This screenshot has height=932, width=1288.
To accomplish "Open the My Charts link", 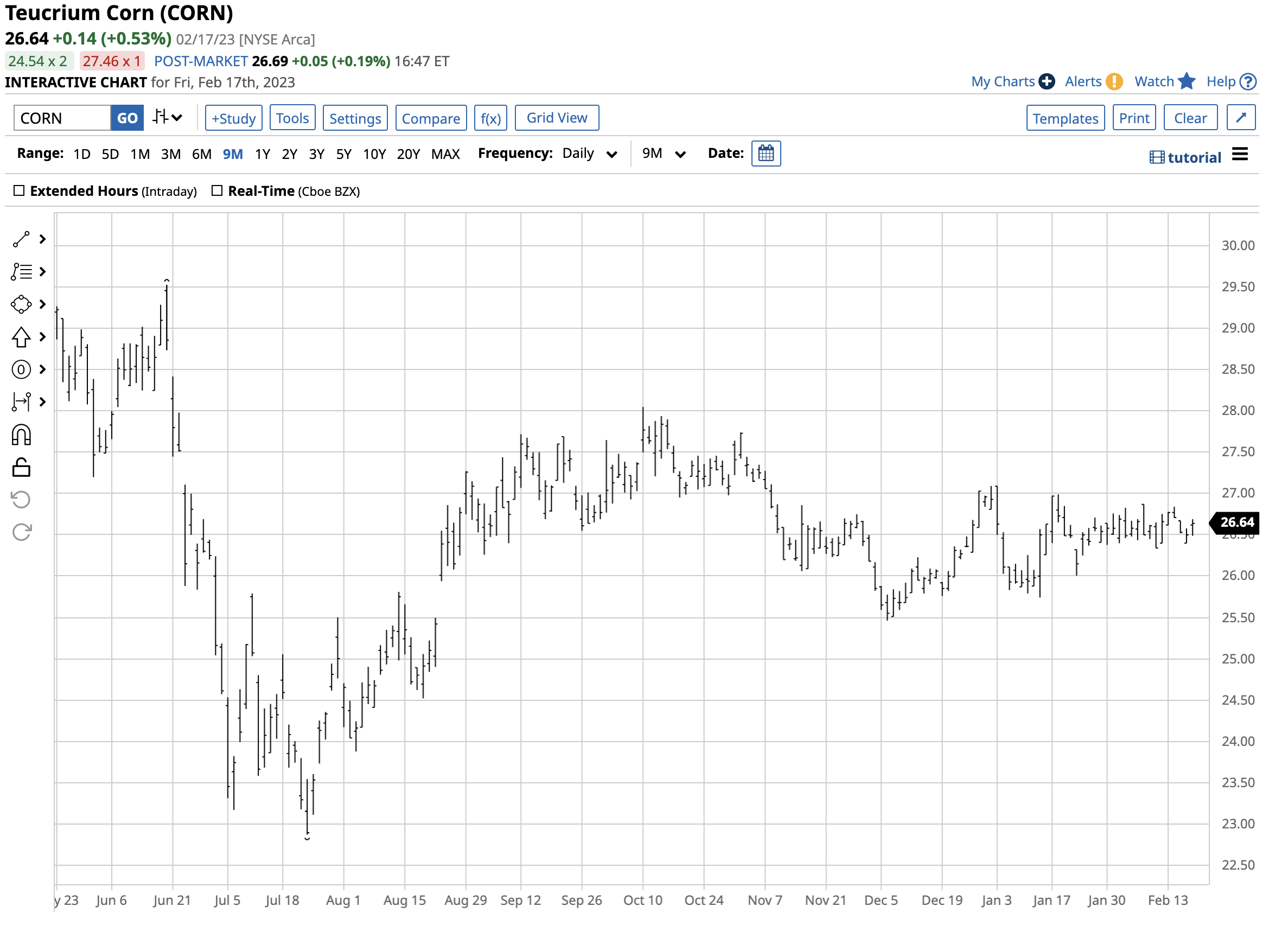I will point(1003,82).
